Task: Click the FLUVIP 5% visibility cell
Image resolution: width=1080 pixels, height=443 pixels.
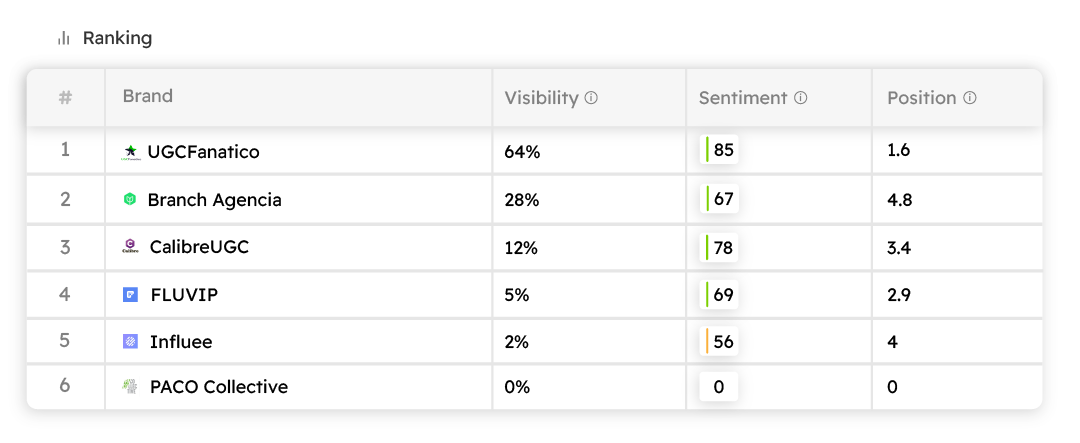Action: pyautogui.click(x=517, y=295)
